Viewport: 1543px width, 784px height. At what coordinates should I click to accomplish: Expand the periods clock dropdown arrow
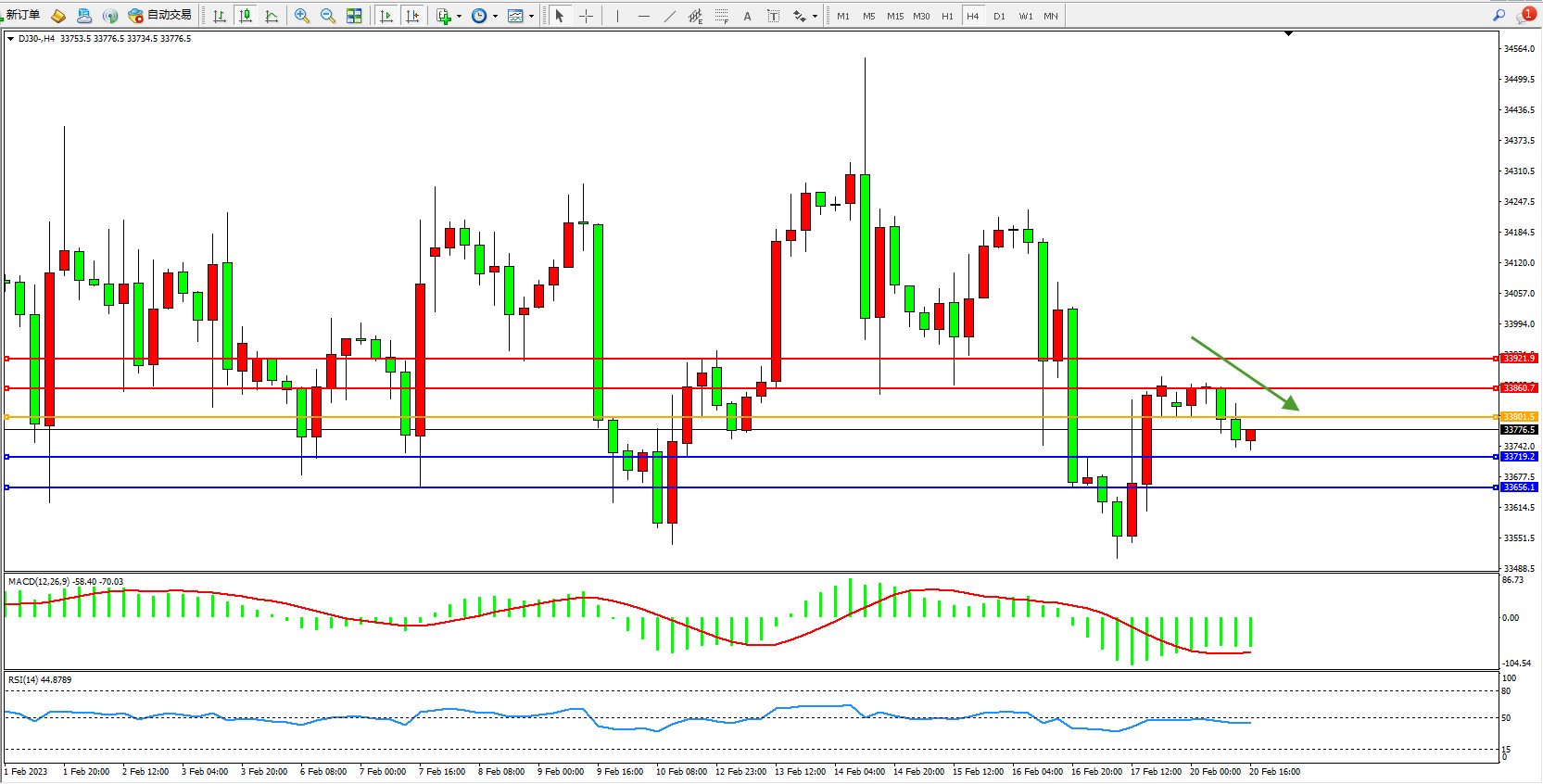495,16
